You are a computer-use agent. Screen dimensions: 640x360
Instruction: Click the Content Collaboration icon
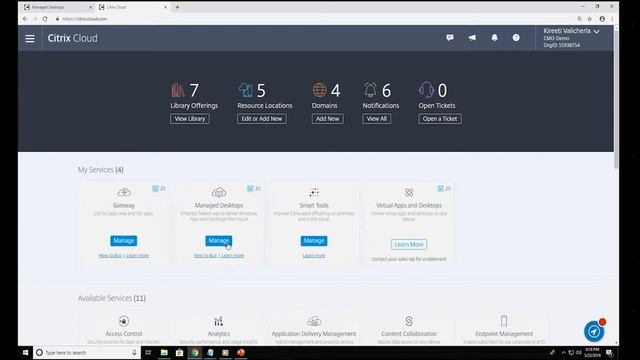[409, 321]
